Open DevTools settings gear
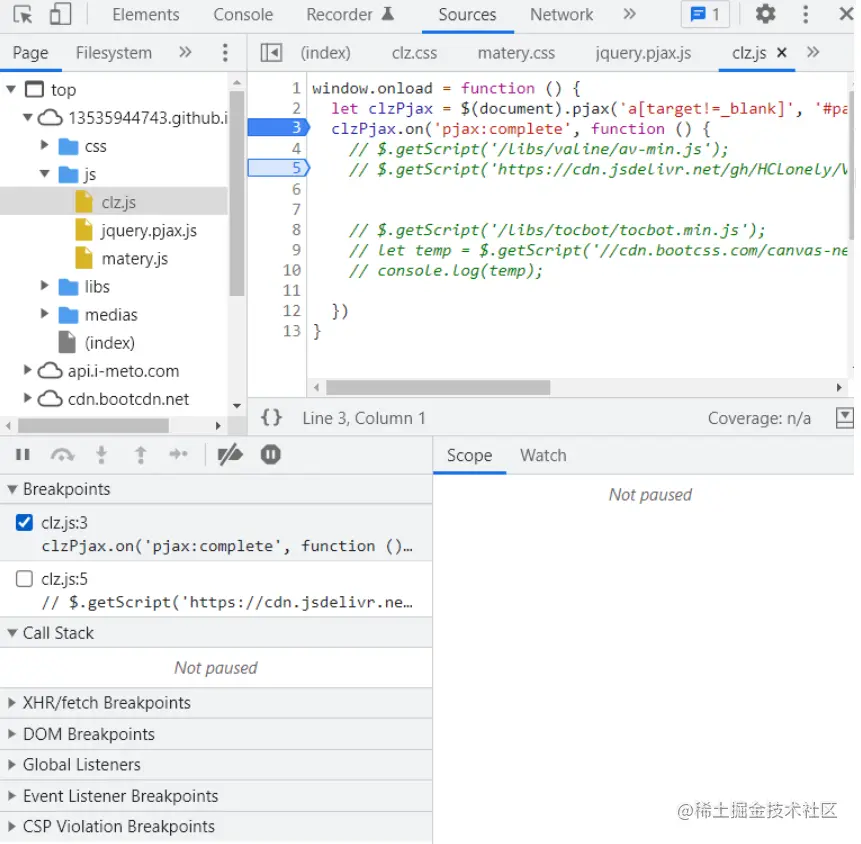 (x=765, y=14)
